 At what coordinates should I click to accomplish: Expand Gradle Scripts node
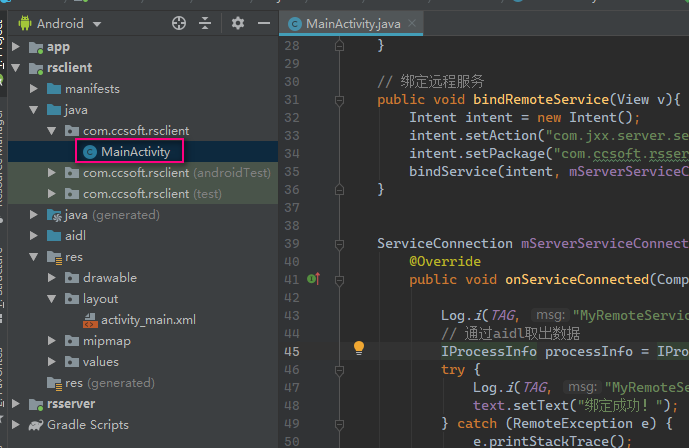point(16,425)
